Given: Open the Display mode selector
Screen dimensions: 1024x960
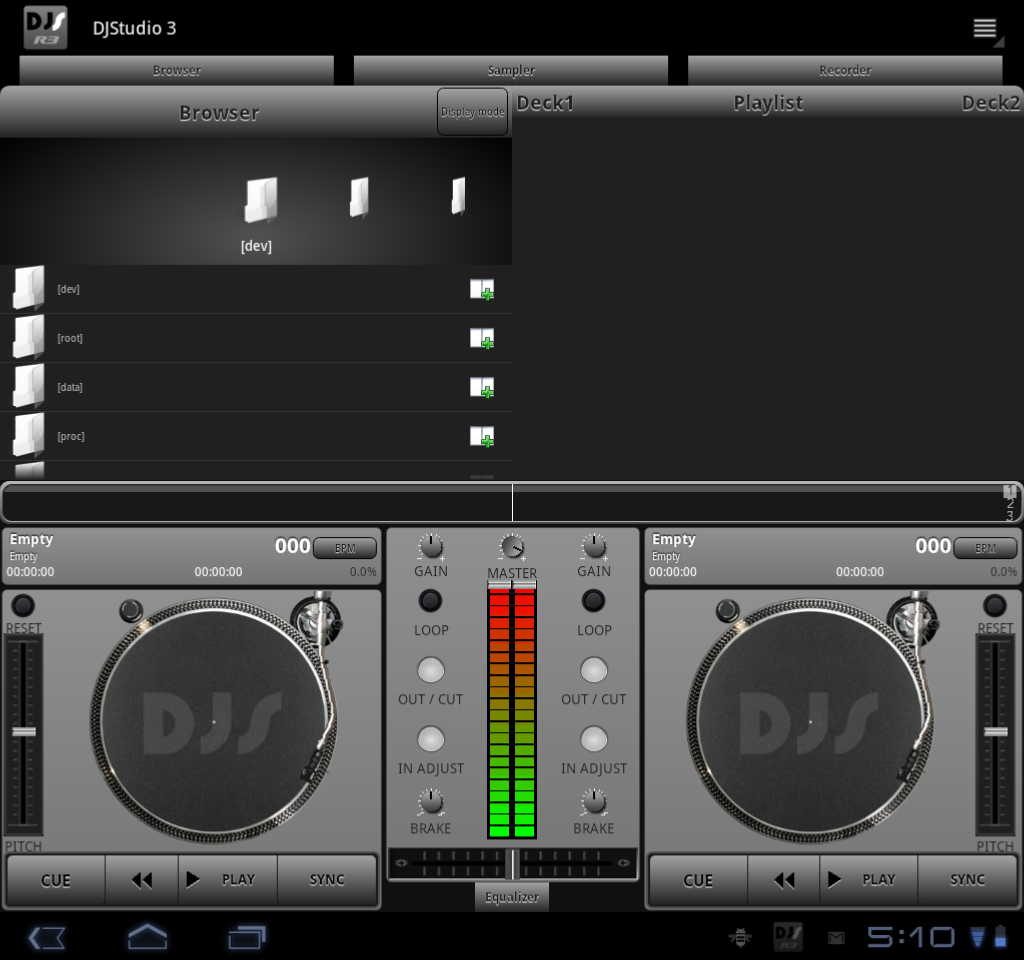Looking at the screenshot, I should click(472, 112).
